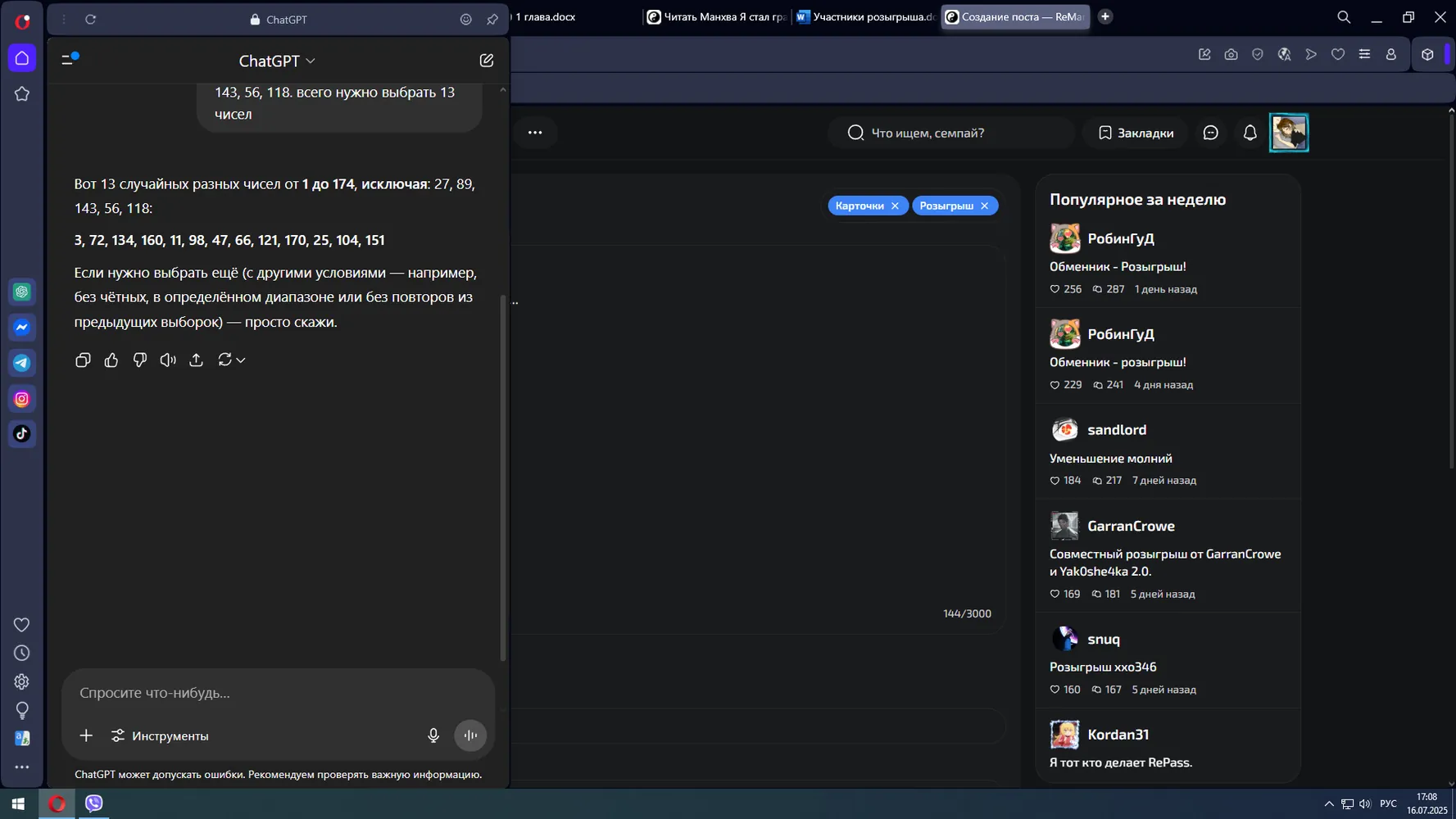Copy the ChatGPT response

pyautogui.click(x=83, y=360)
